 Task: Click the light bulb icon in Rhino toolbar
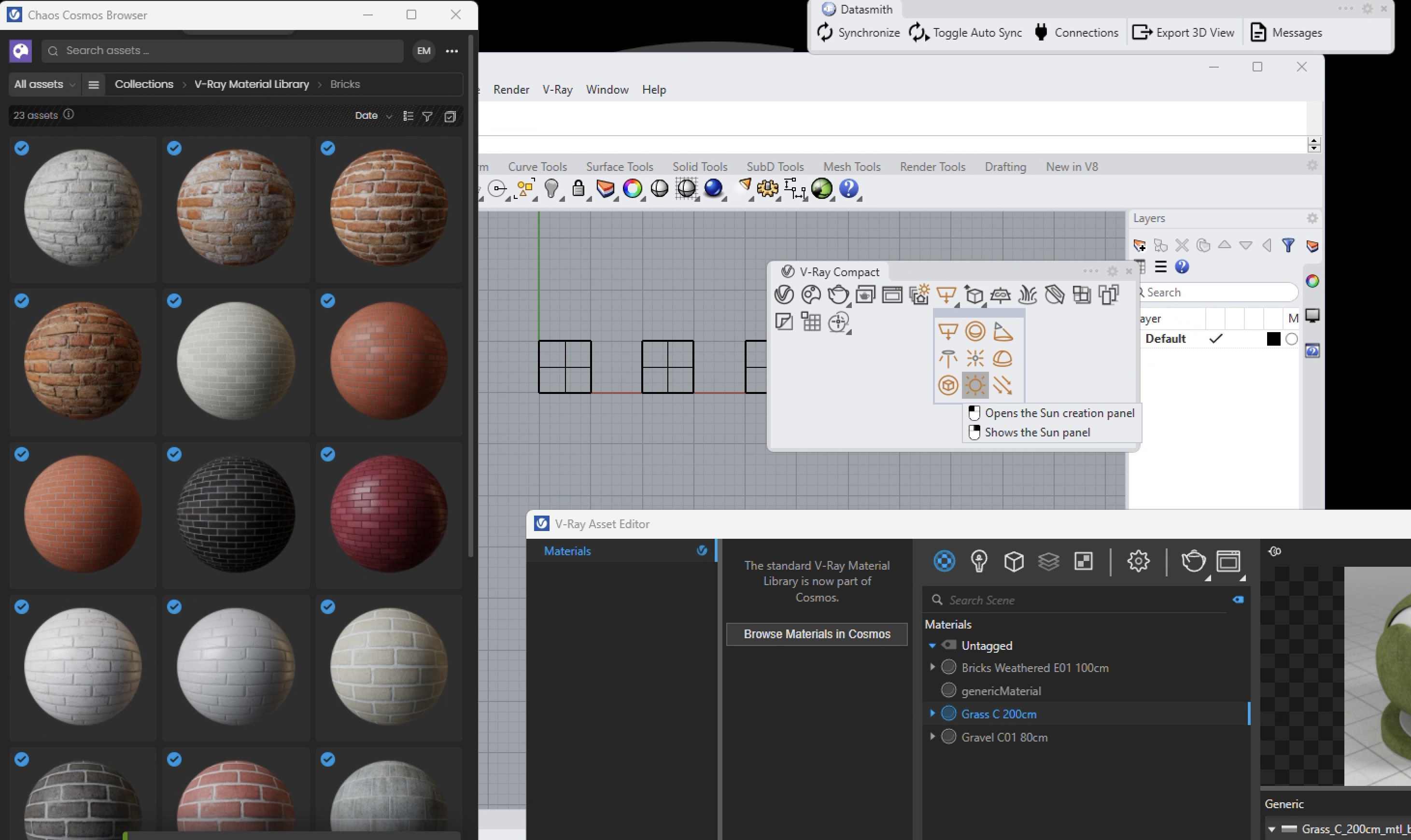point(551,188)
